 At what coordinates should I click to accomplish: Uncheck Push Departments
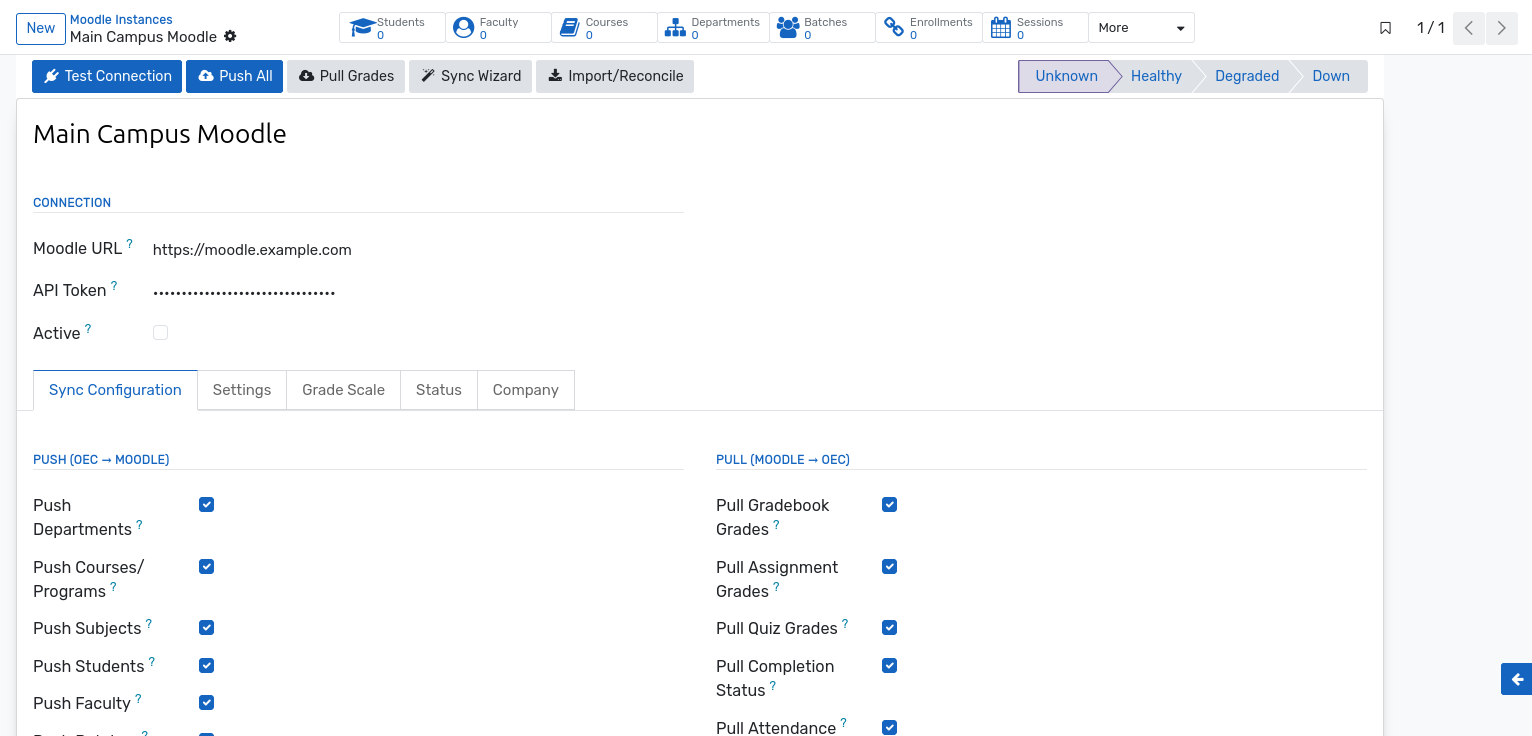[x=206, y=505]
